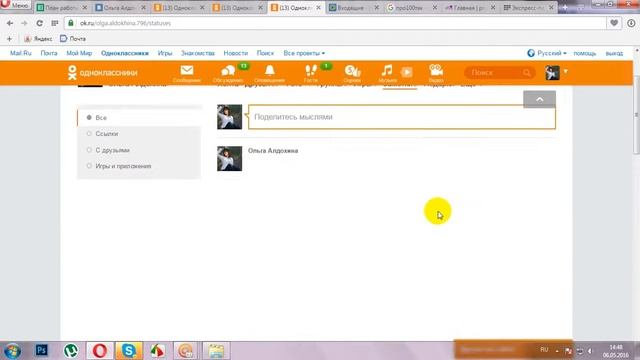Click the Поделитесь мыслями input field

pyautogui.click(x=402, y=117)
